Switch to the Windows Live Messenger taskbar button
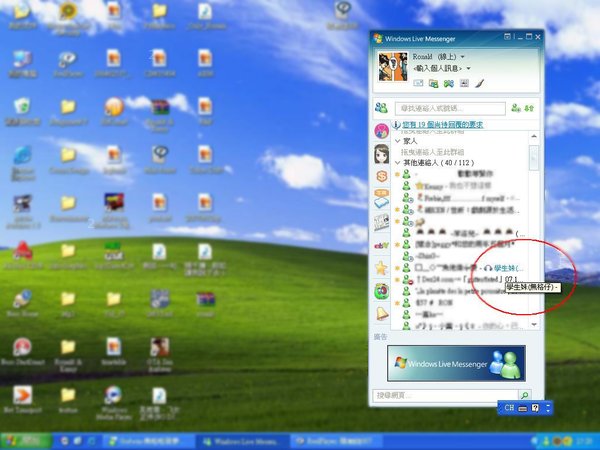Image resolution: width=600 pixels, height=450 pixels. click(243, 442)
